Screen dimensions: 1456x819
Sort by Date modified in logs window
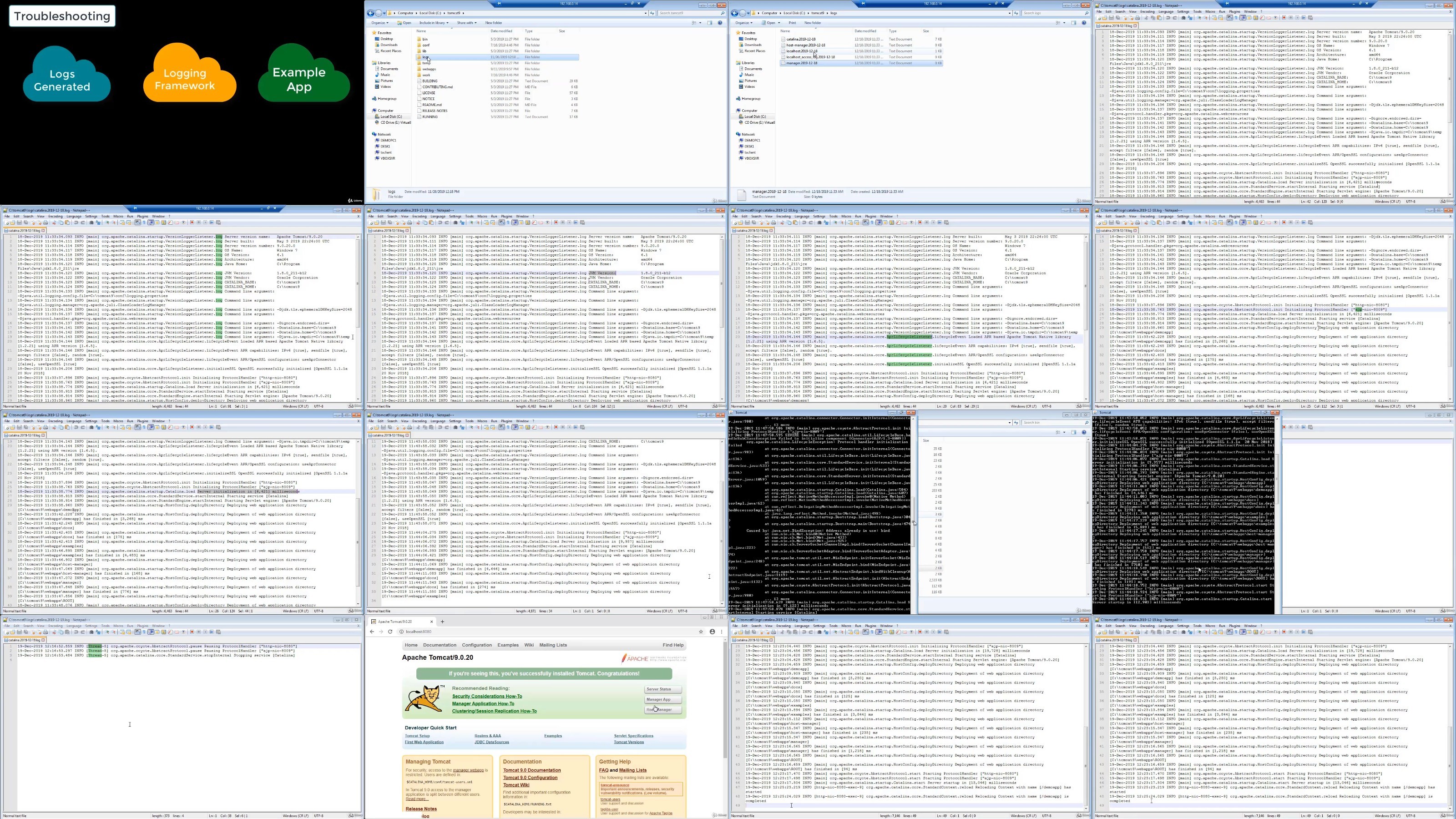point(865,31)
